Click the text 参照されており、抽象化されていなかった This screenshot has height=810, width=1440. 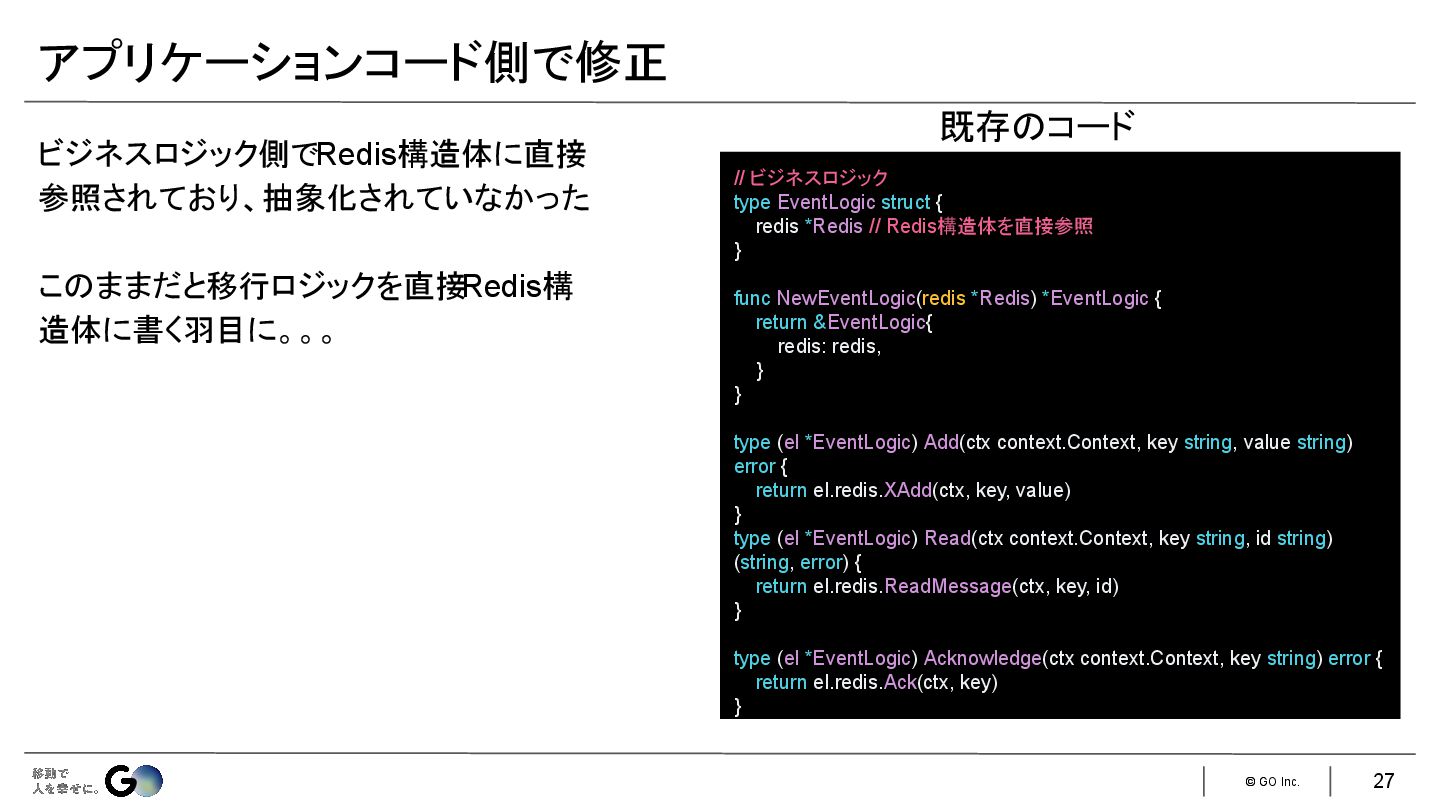(314, 198)
